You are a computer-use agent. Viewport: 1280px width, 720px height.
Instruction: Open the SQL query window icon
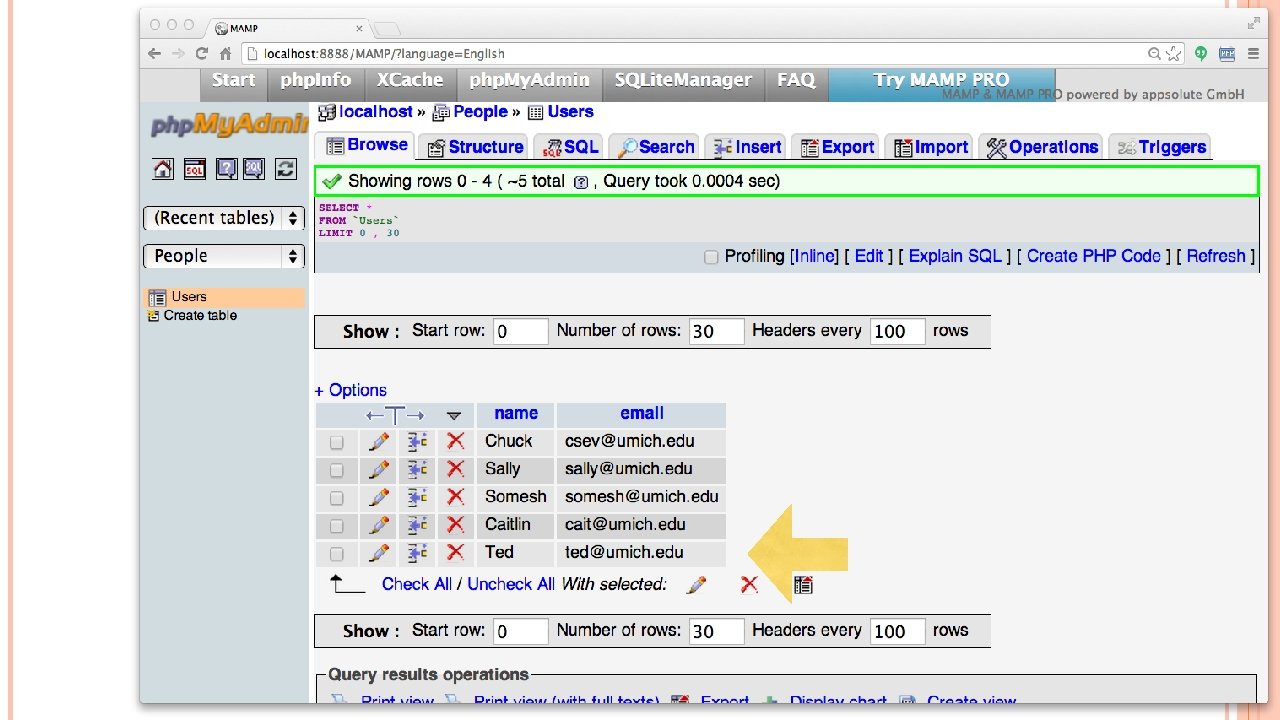pyautogui.click(x=194, y=169)
